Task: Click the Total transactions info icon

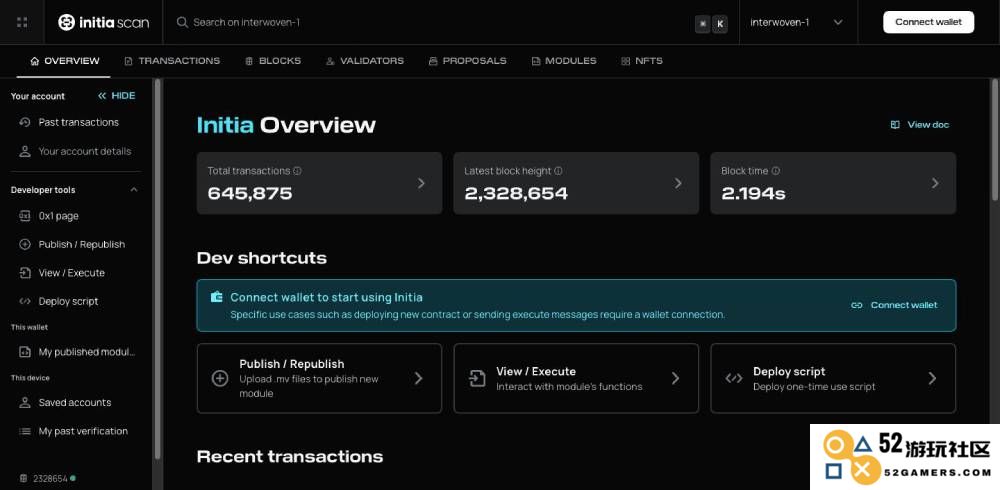Action: [297, 171]
